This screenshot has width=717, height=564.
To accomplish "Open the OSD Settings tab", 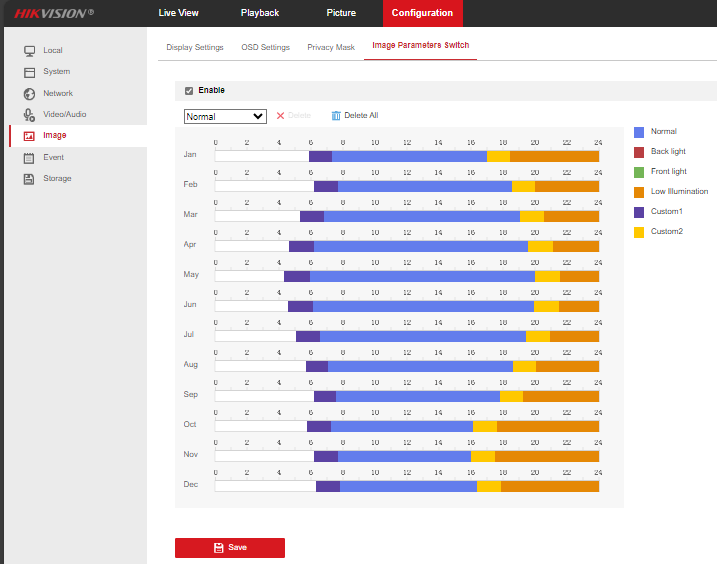I will tap(265, 47).
